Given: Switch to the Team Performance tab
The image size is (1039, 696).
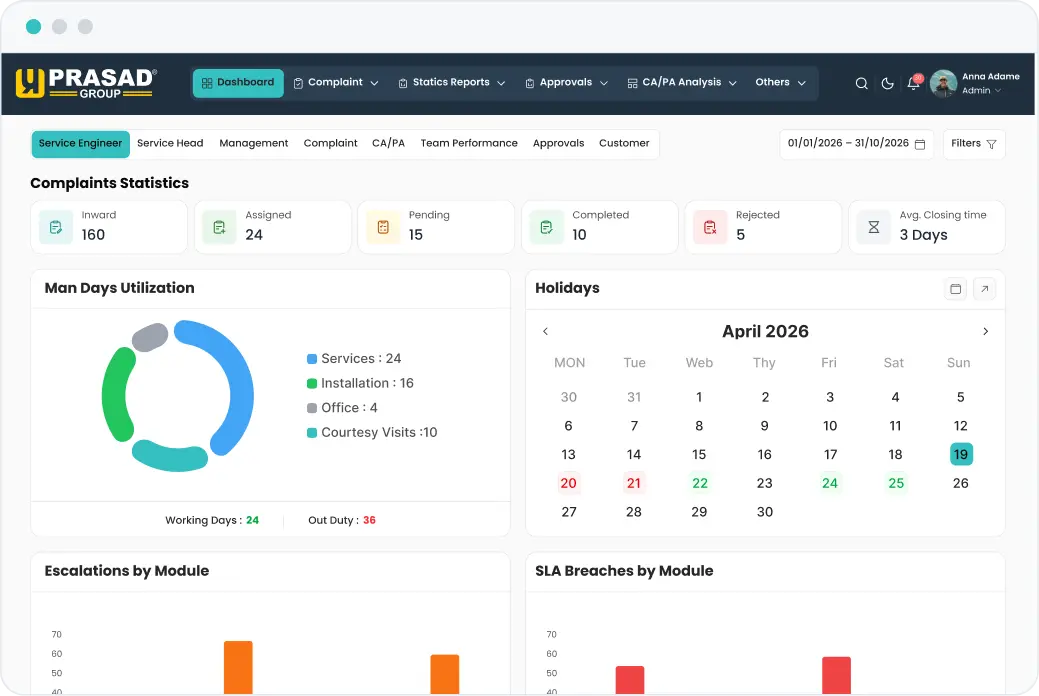Looking at the screenshot, I should pos(469,143).
